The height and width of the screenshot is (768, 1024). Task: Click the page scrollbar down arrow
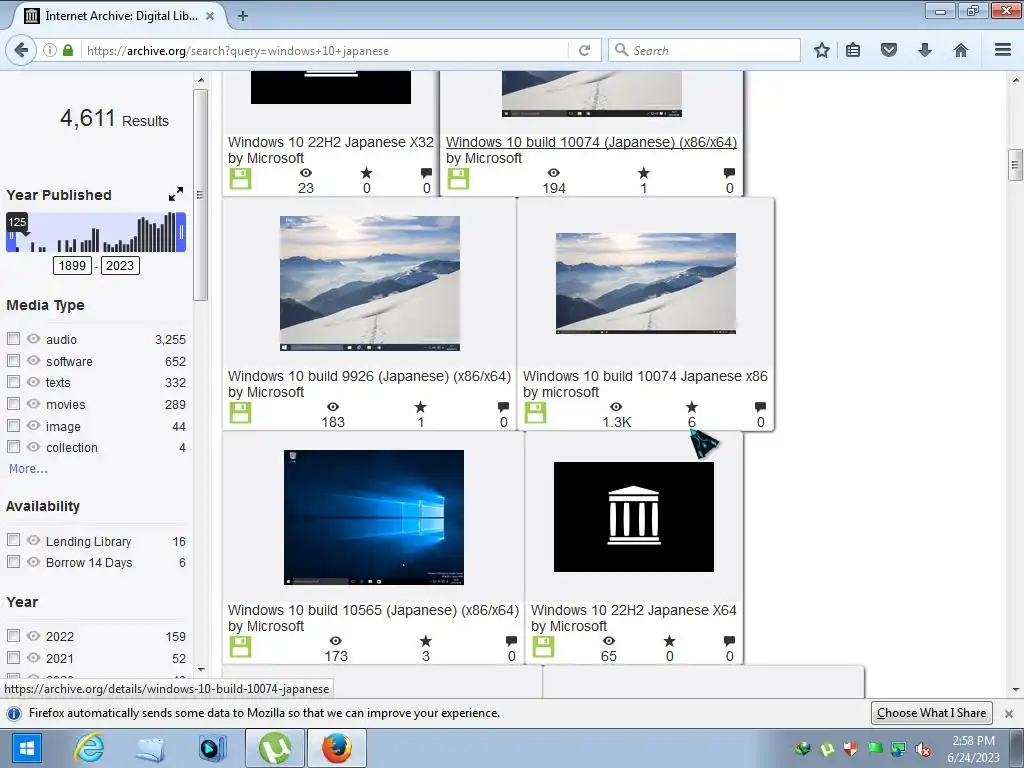click(1016, 690)
